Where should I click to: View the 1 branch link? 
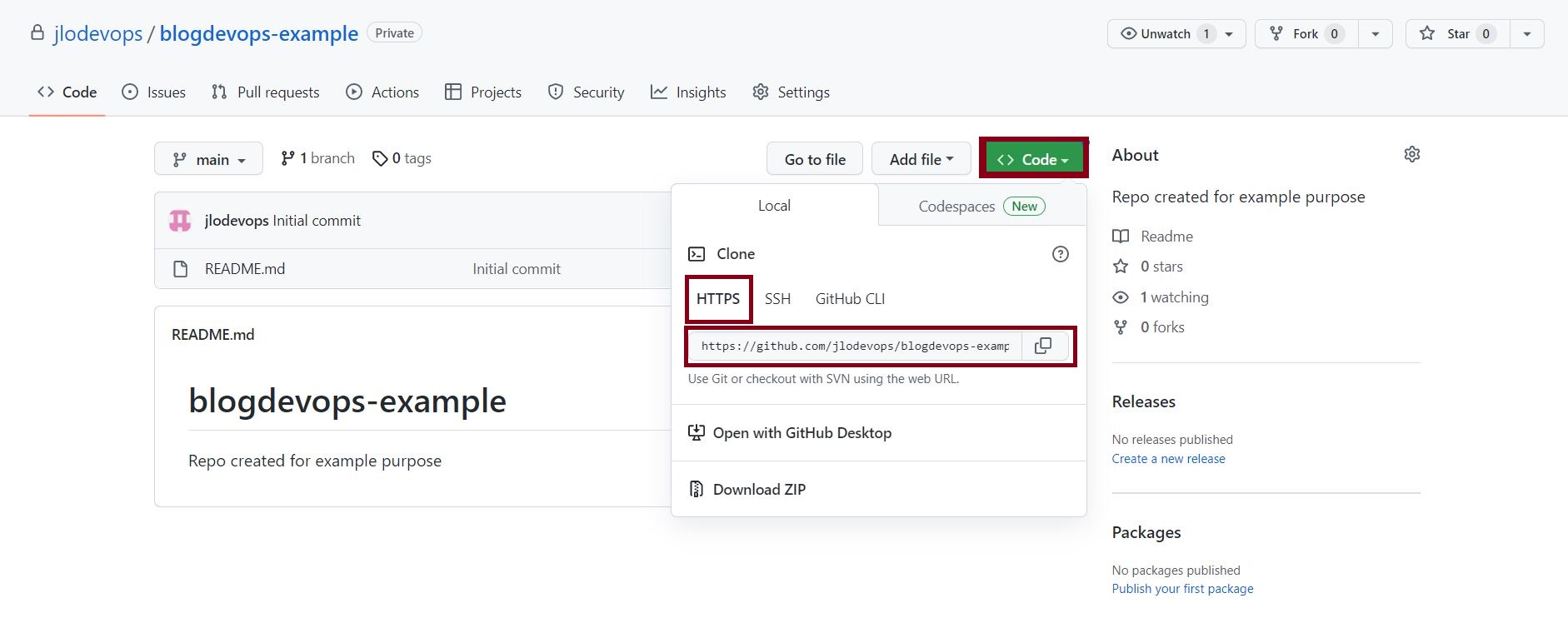318,158
